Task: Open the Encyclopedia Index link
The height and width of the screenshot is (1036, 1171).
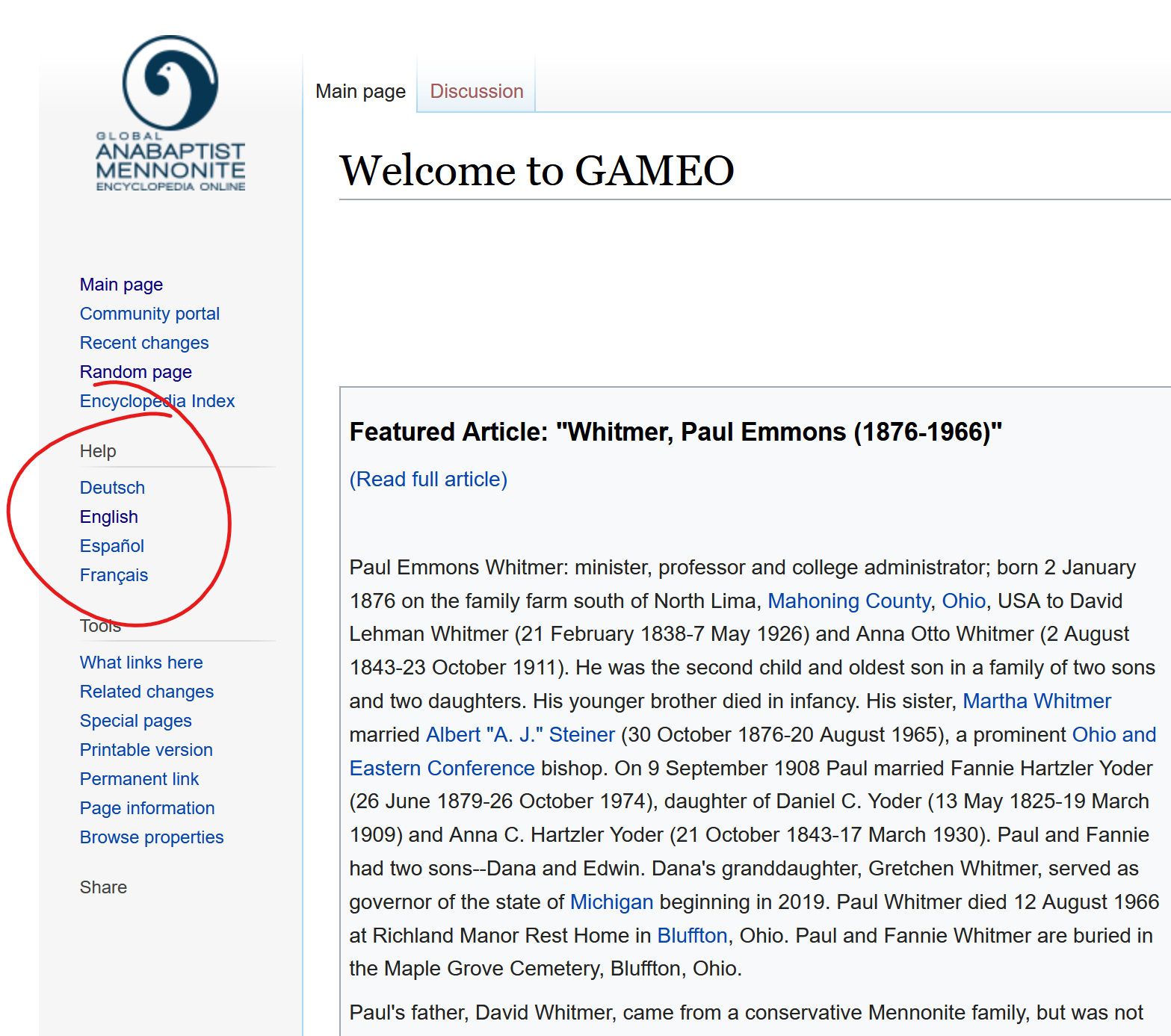Action: [157, 401]
